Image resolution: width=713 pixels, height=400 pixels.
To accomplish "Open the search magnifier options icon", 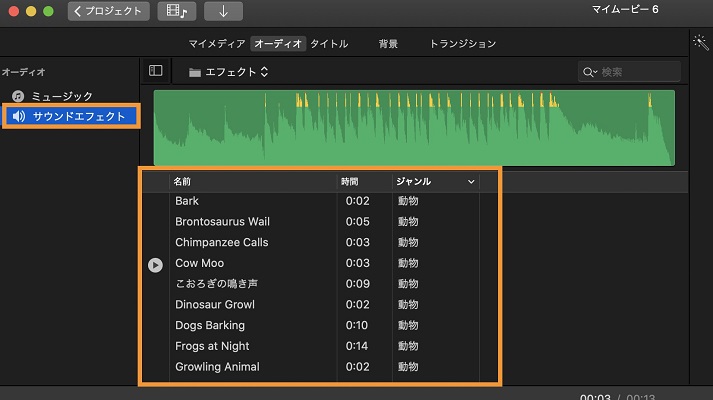I will [x=589, y=72].
